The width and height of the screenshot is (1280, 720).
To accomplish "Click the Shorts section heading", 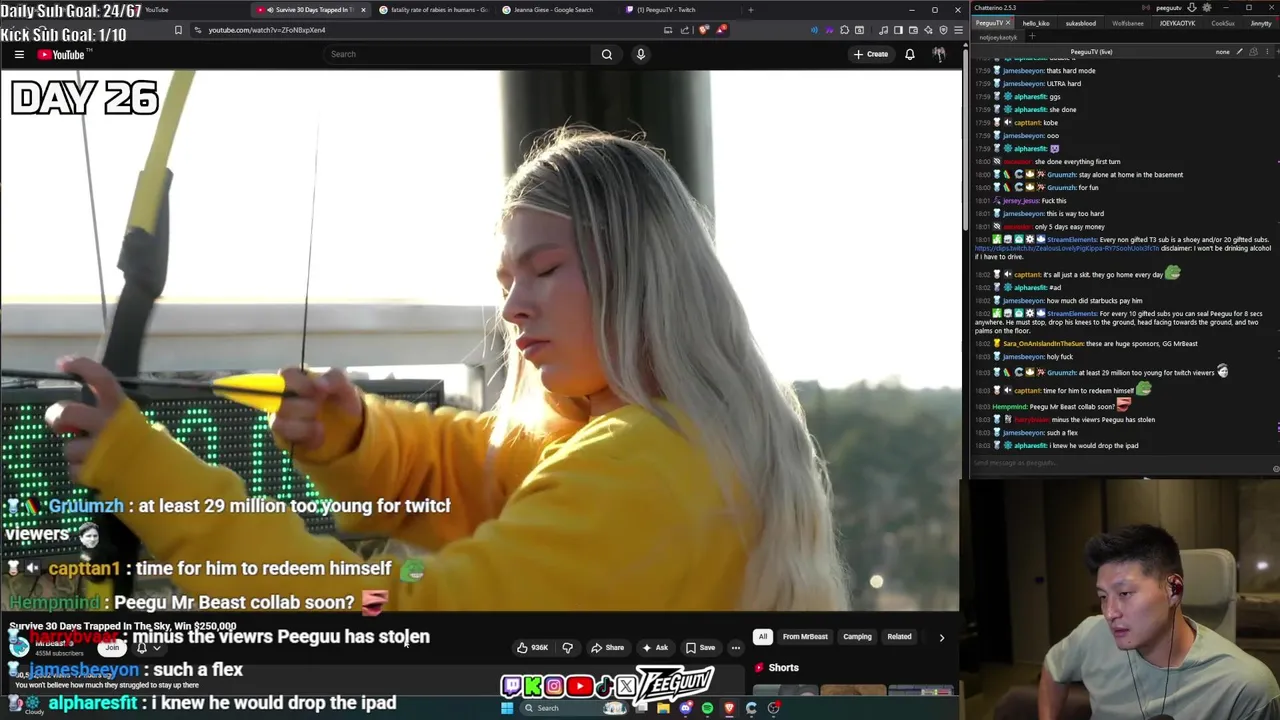I will [x=783, y=667].
